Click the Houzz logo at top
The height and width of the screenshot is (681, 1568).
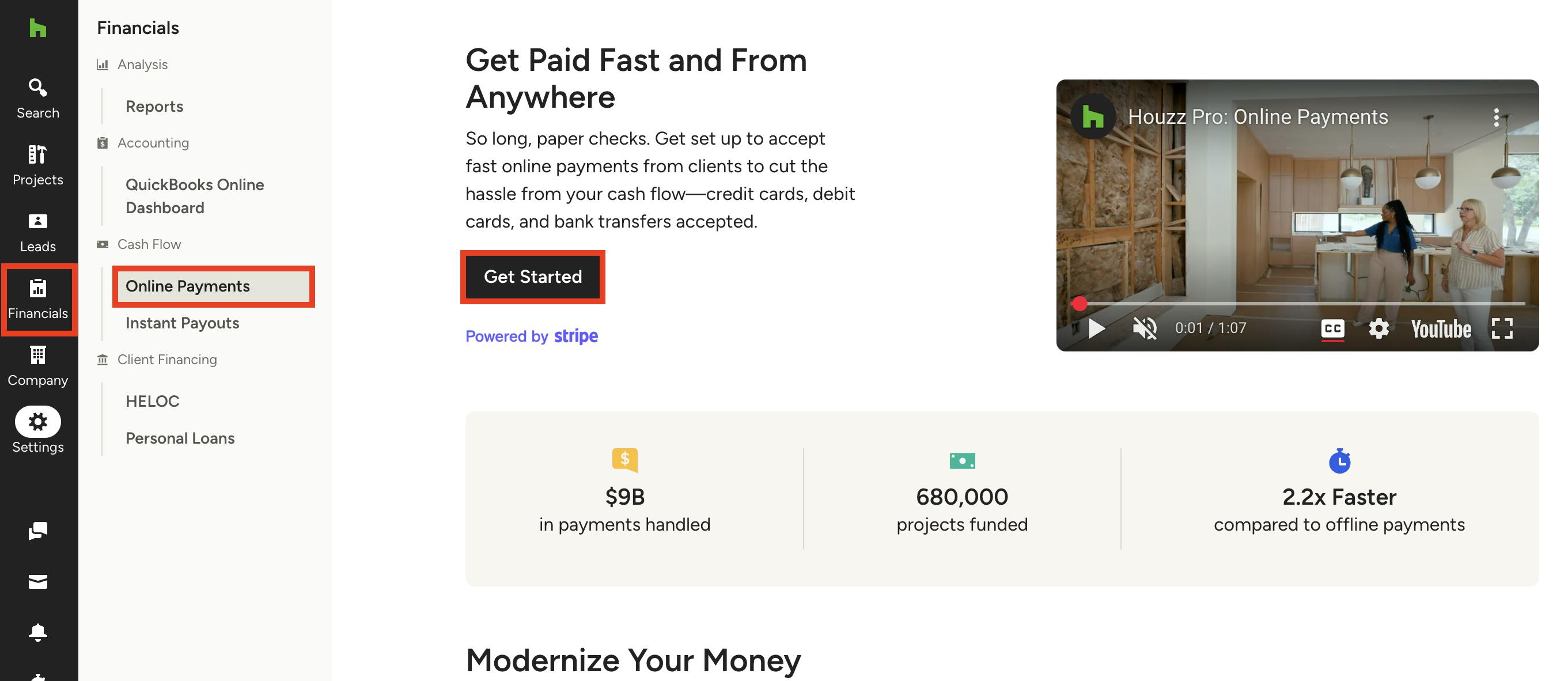38,28
